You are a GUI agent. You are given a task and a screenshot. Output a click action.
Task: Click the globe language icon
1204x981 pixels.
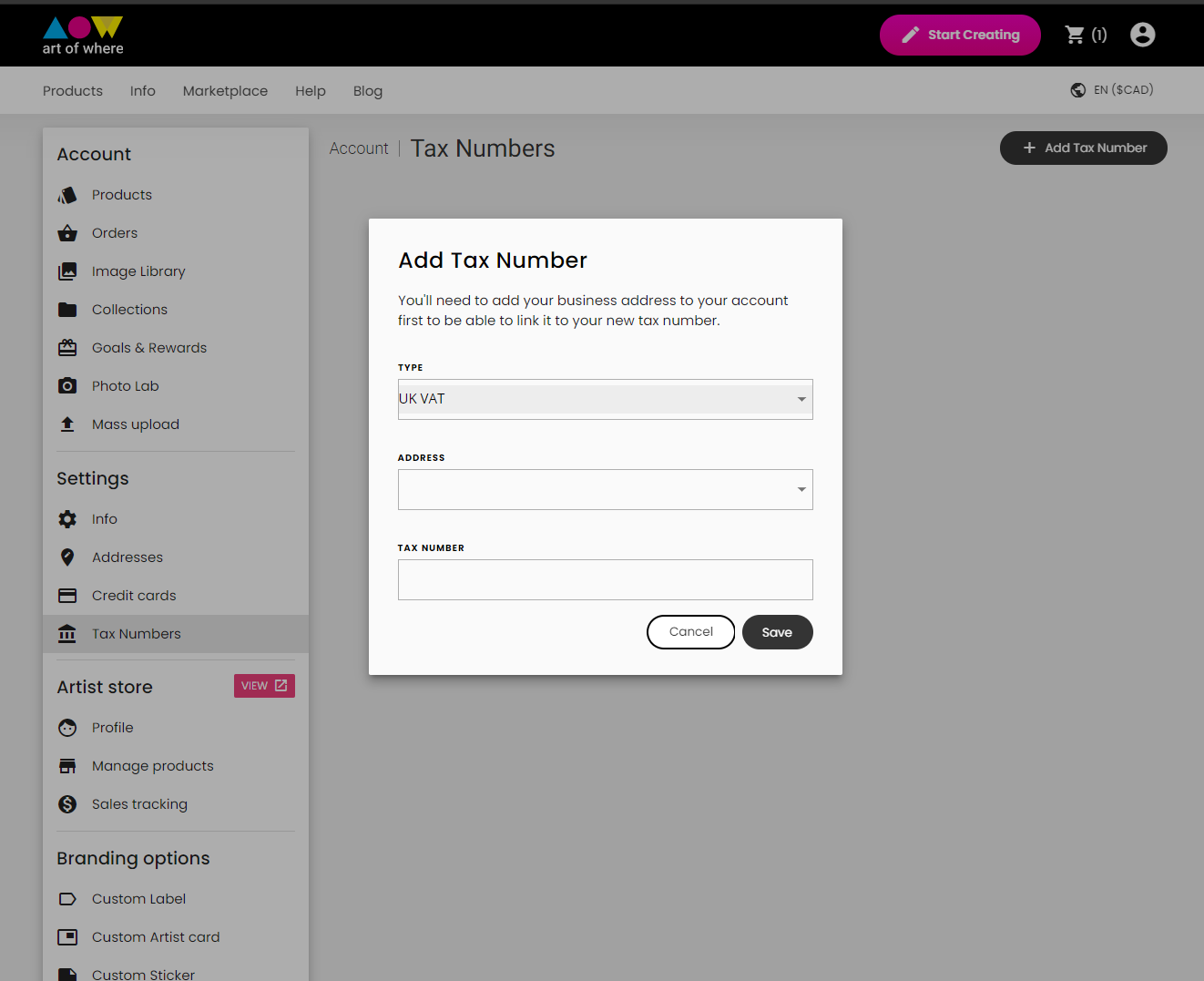[1078, 90]
